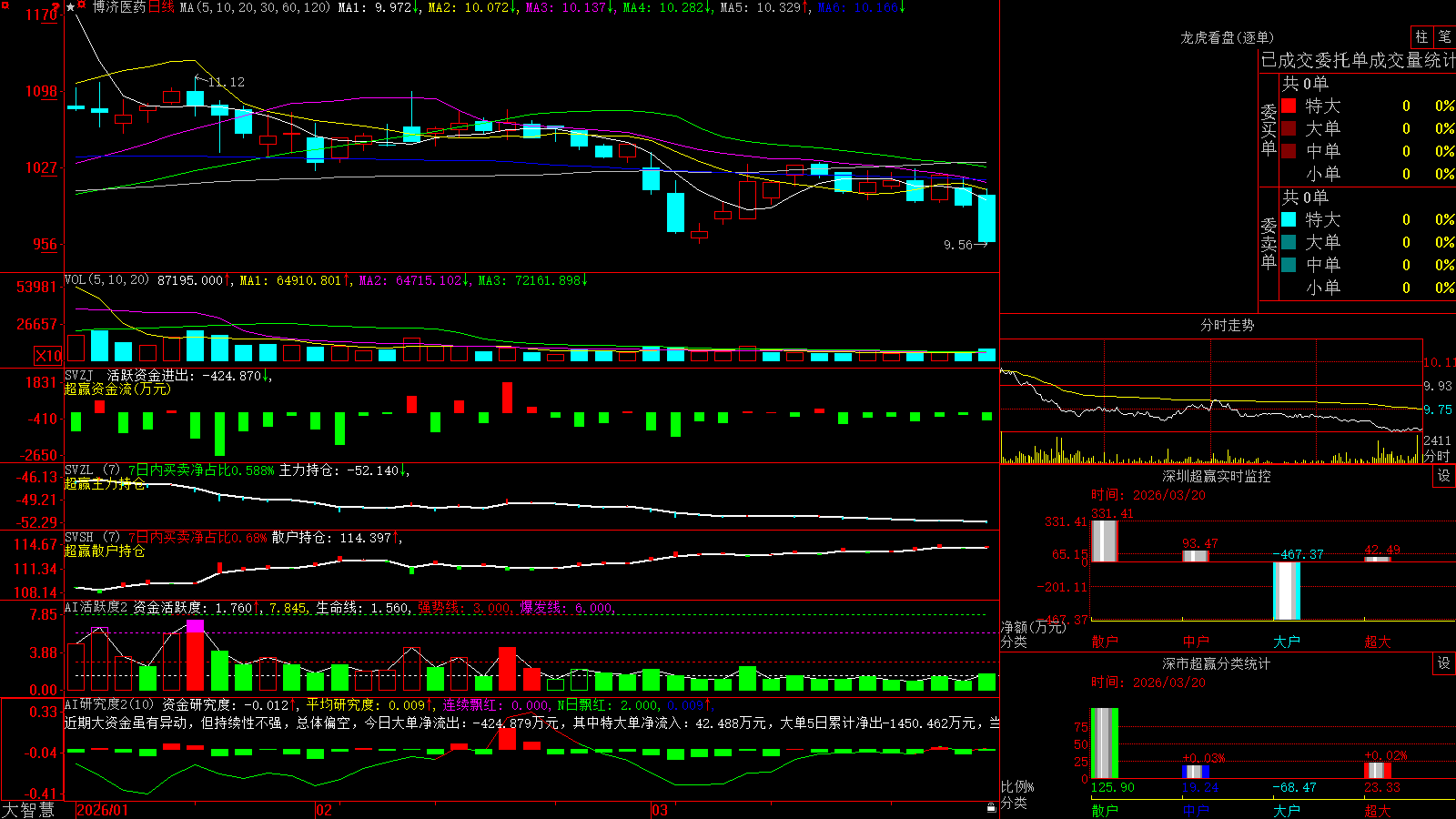The height and width of the screenshot is (819, 1456).
Task: Click 时间: 2026/03/20 in 实时监控 panel
Action: click(1148, 495)
